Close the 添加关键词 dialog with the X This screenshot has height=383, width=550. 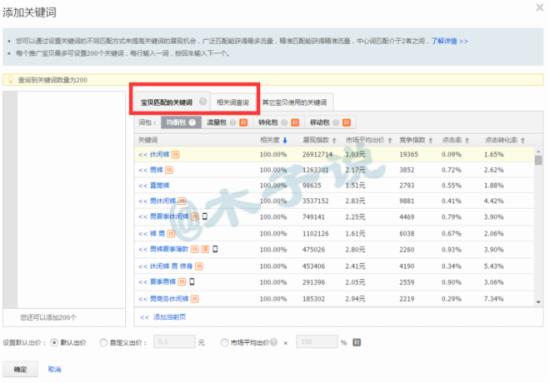pos(540,7)
